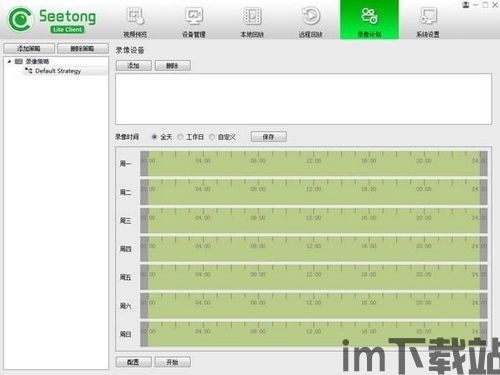Viewport: 500px width, 375px height.
Task: Click the 周四 Thursday schedule timeline bar
Action: pos(314,249)
